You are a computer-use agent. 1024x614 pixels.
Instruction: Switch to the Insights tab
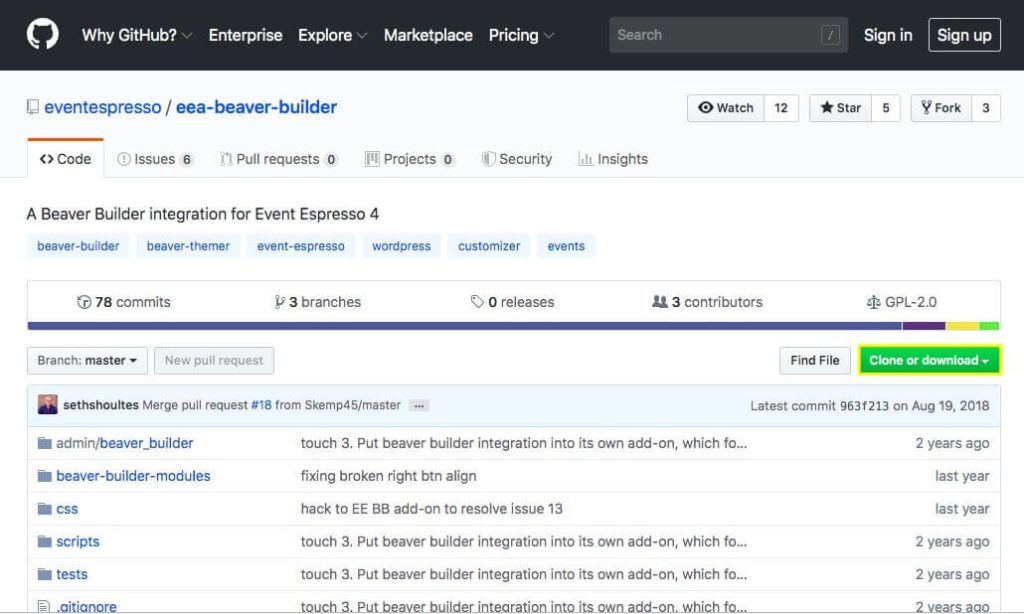[613, 159]
